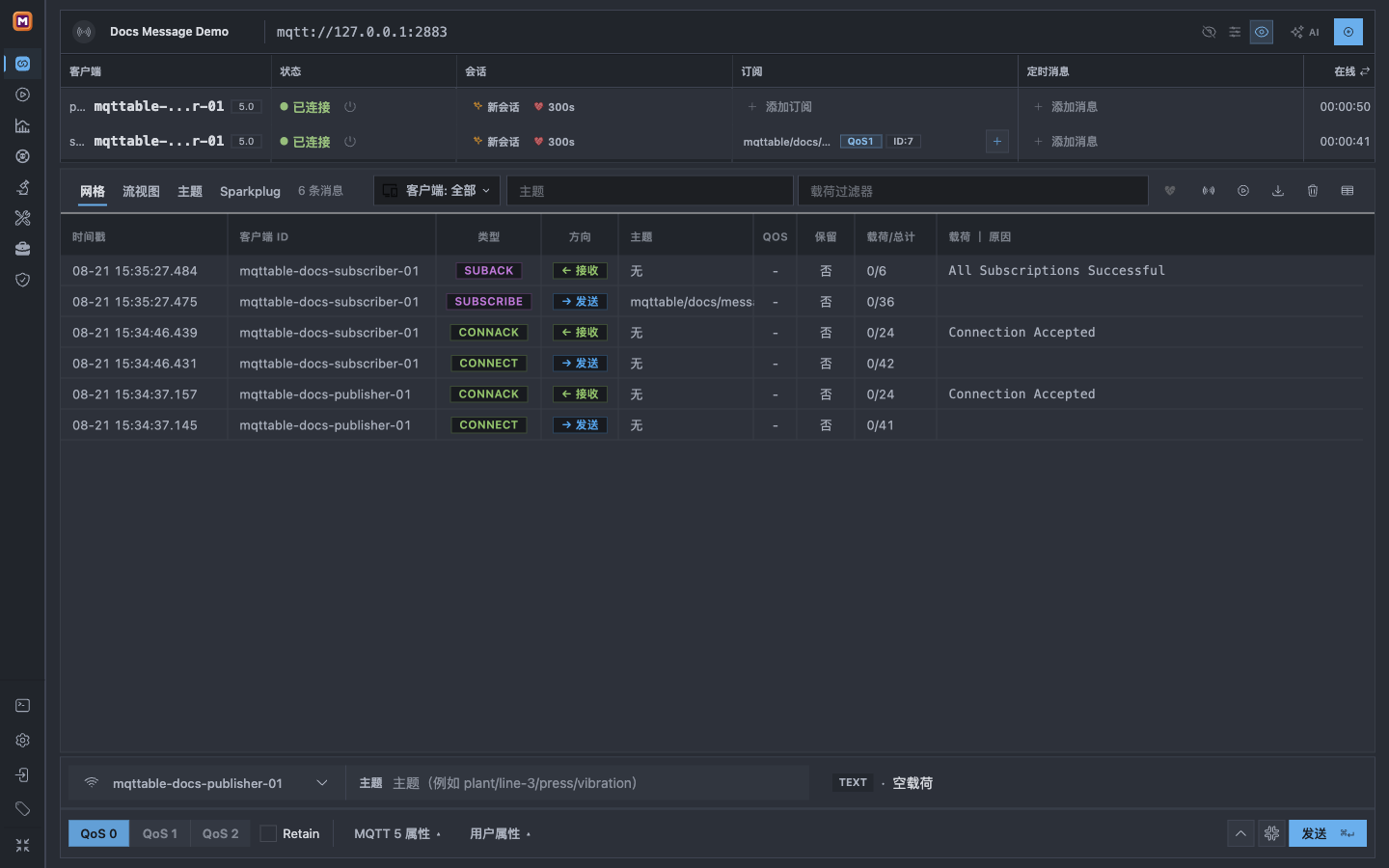Clear messages with the trash icon
The height and width of the screenshot is (868, 1389).
[1313, 191]
